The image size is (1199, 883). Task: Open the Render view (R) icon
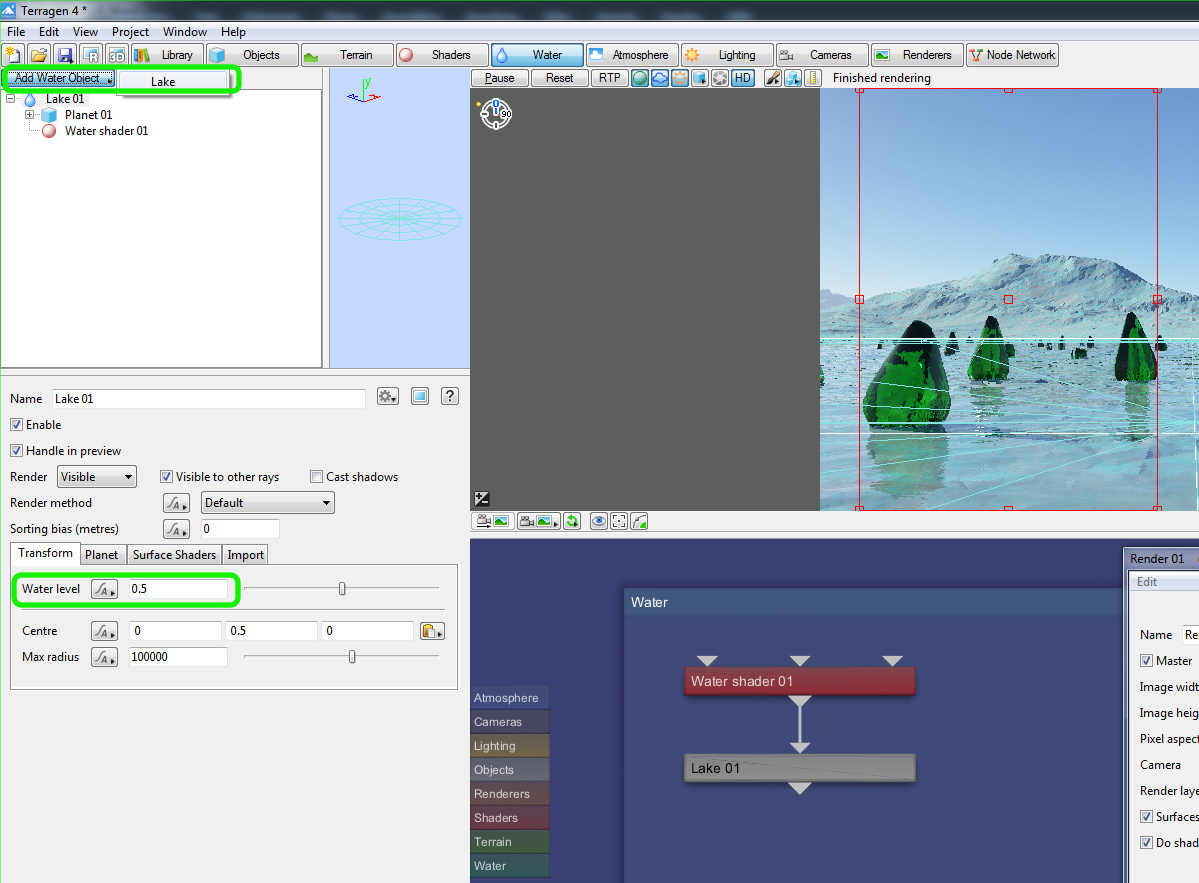pyautogui.click(x=91, y=55)
